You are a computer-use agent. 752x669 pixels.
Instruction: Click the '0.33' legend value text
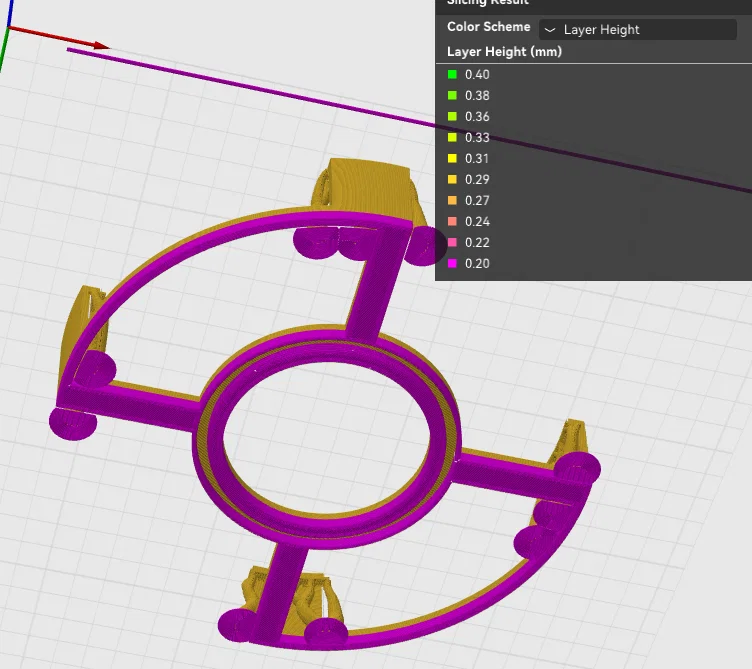477,137
